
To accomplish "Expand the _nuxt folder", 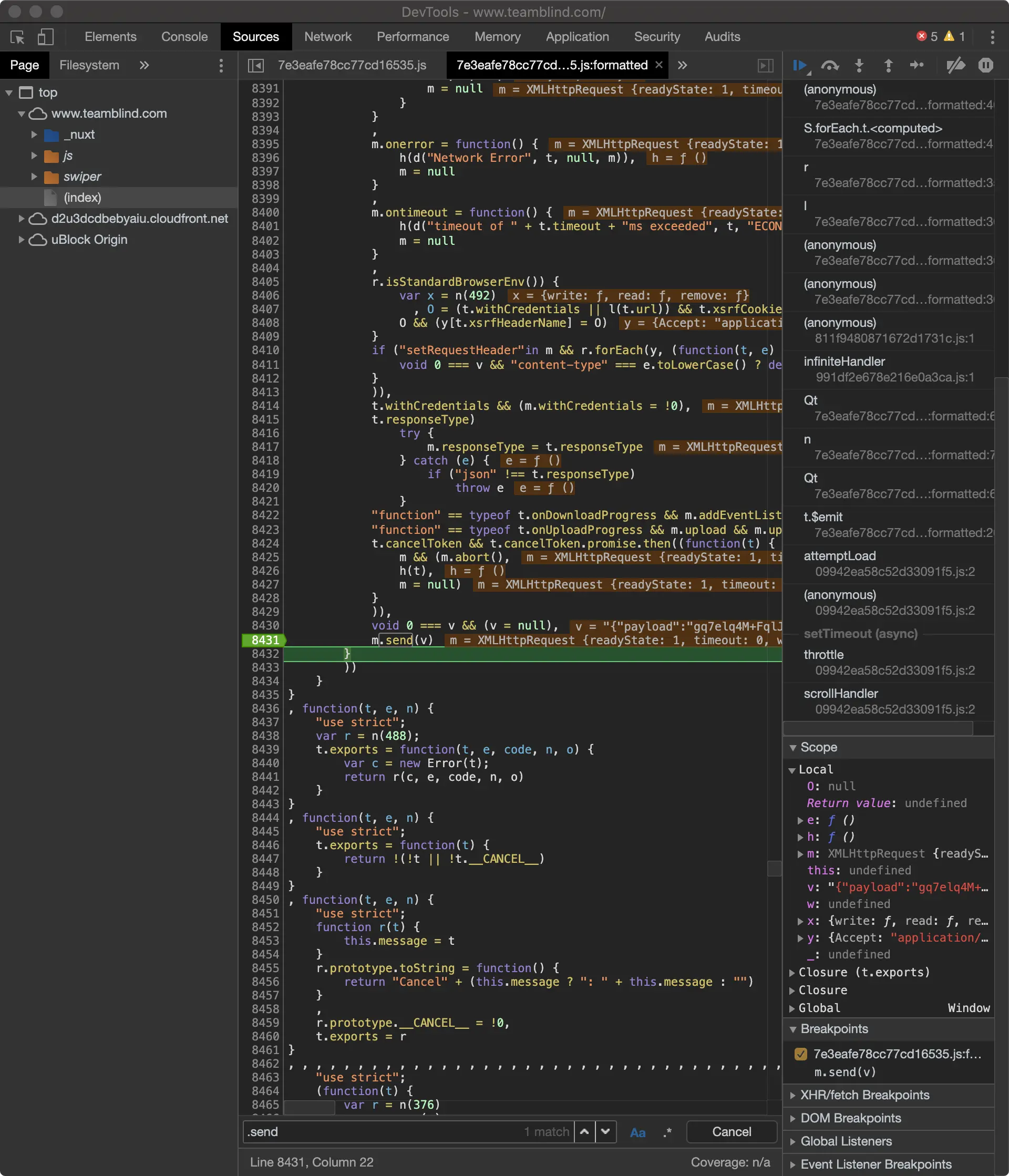I will coord(34,135).
